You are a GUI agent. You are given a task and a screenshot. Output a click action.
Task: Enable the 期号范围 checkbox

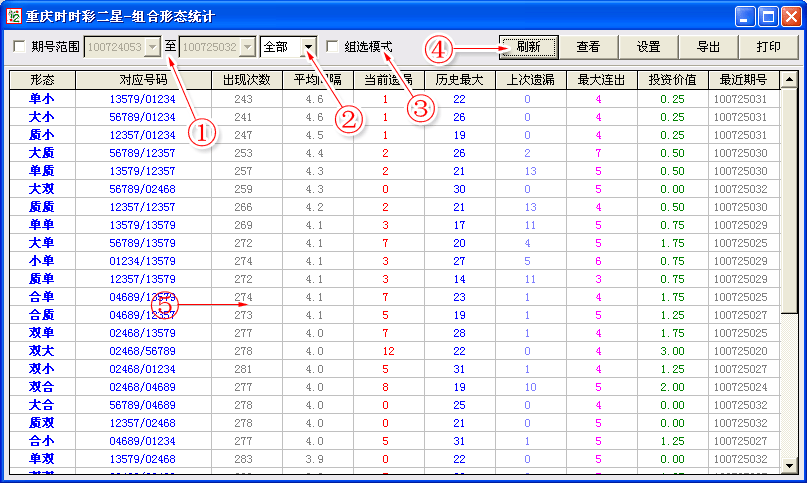[19, 47]
